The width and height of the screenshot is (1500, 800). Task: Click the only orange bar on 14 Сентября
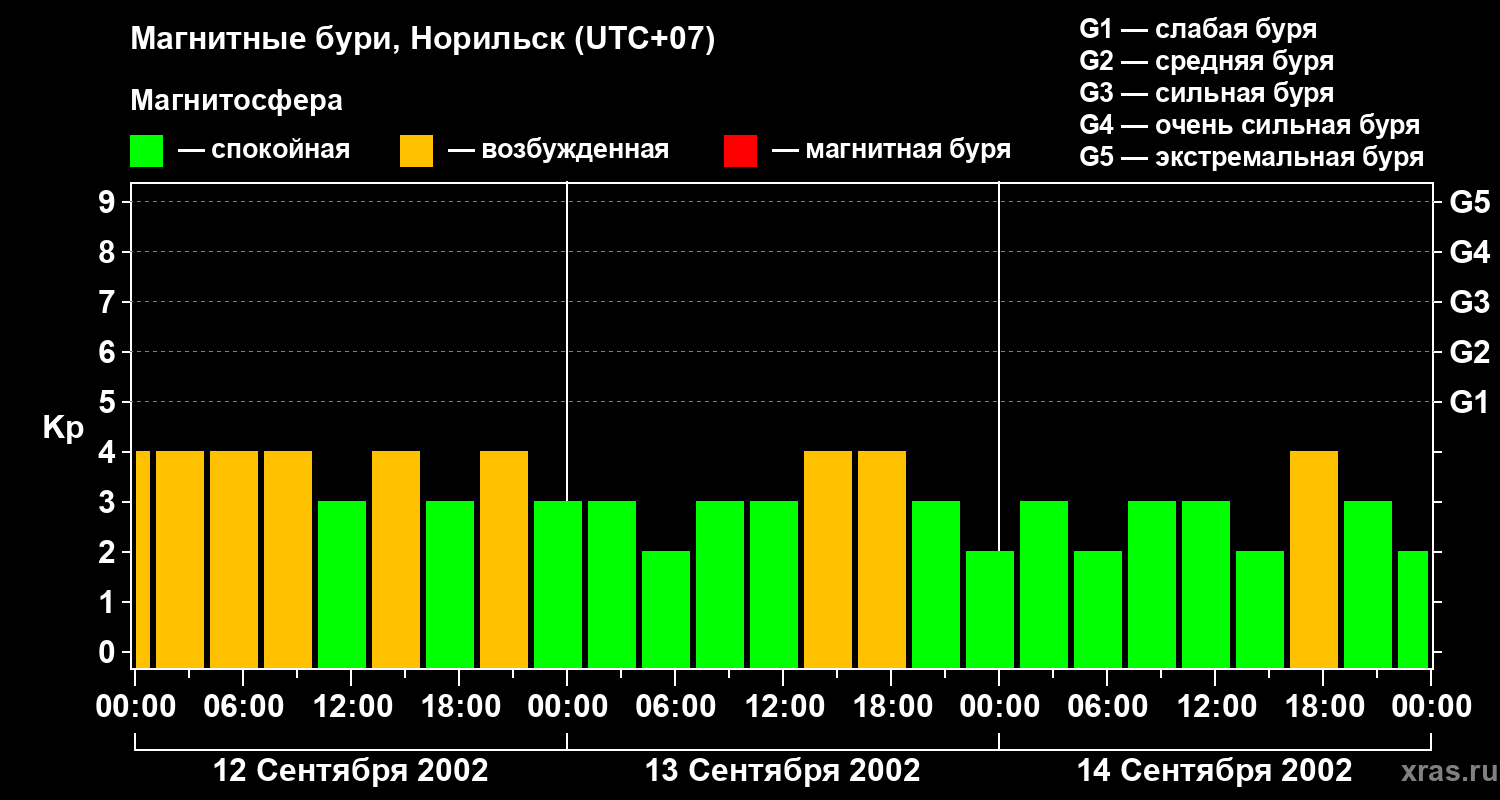[x=1314, y=560]
